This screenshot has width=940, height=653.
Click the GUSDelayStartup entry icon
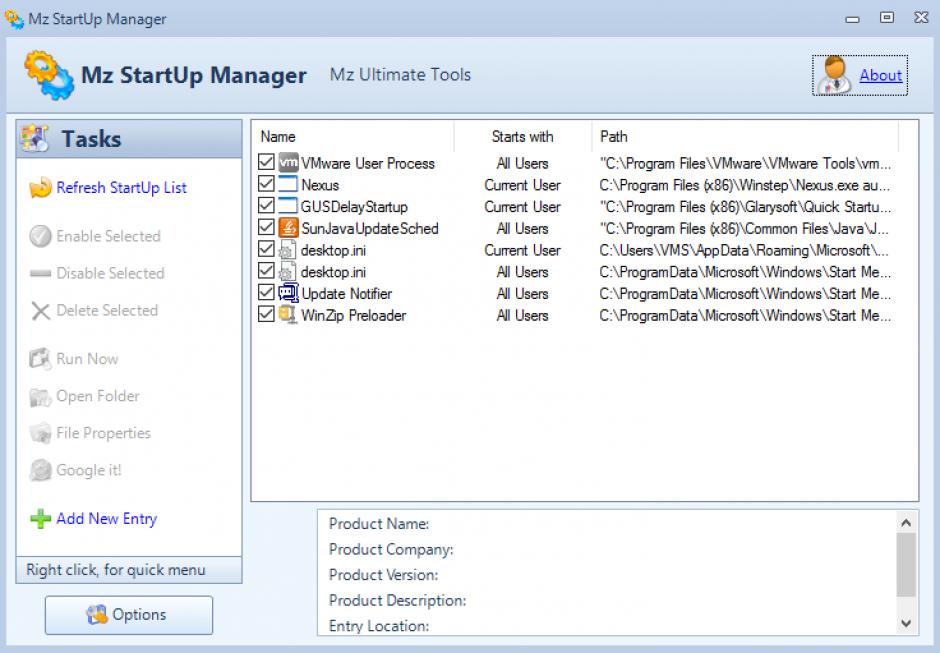[288, 206]
